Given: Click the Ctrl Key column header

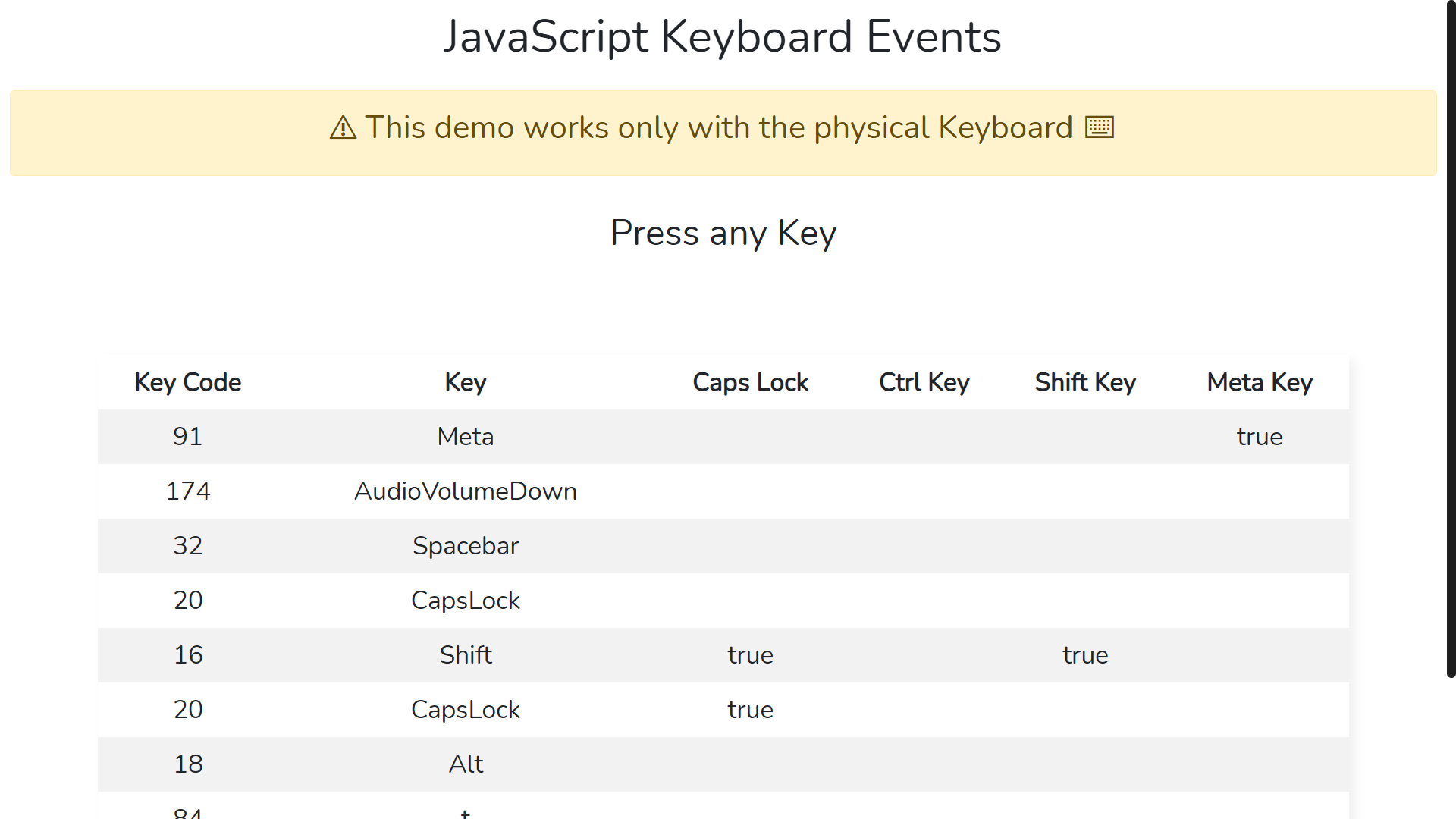Looking at the screenshot, I should pos(924,382).
